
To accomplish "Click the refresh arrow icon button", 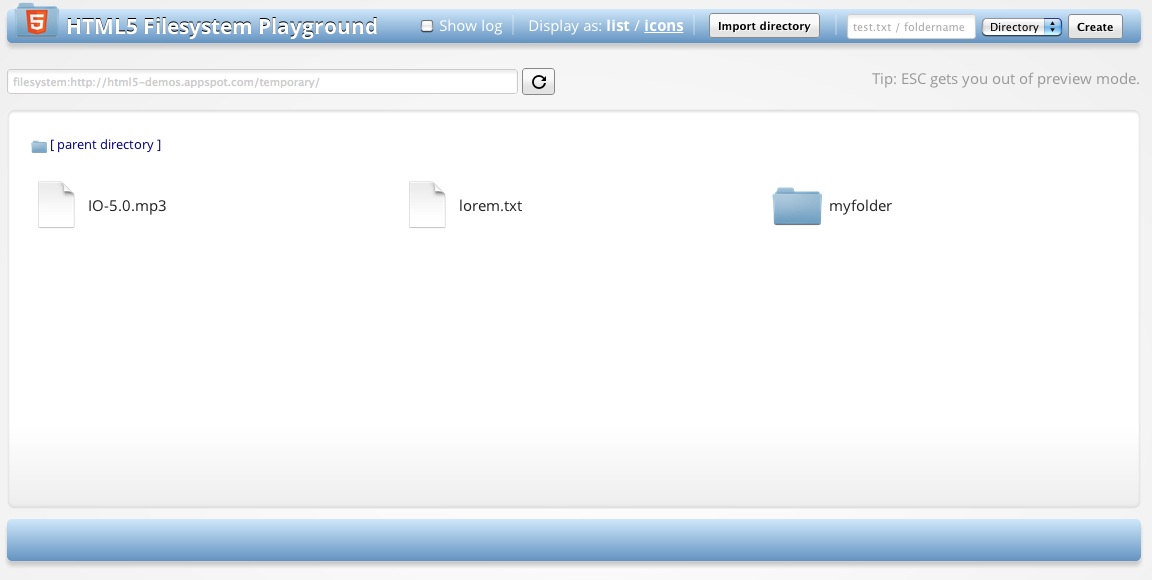I will [539, 82].
